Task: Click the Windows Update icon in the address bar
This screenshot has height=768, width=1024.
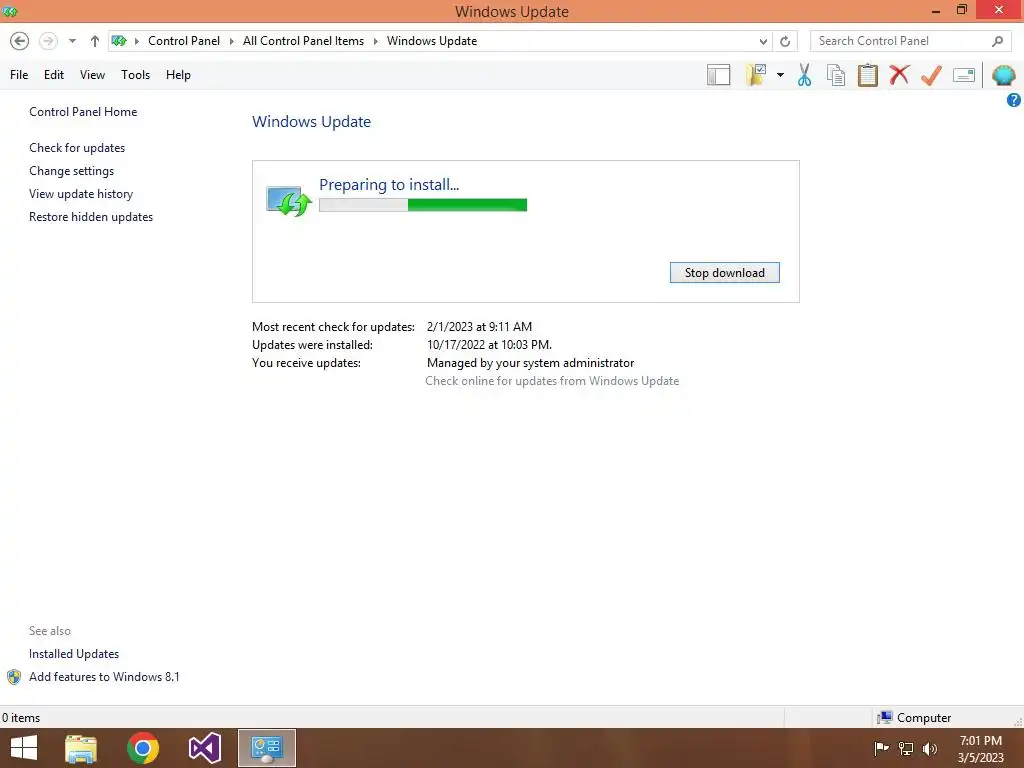Action: tap(119, 40)
